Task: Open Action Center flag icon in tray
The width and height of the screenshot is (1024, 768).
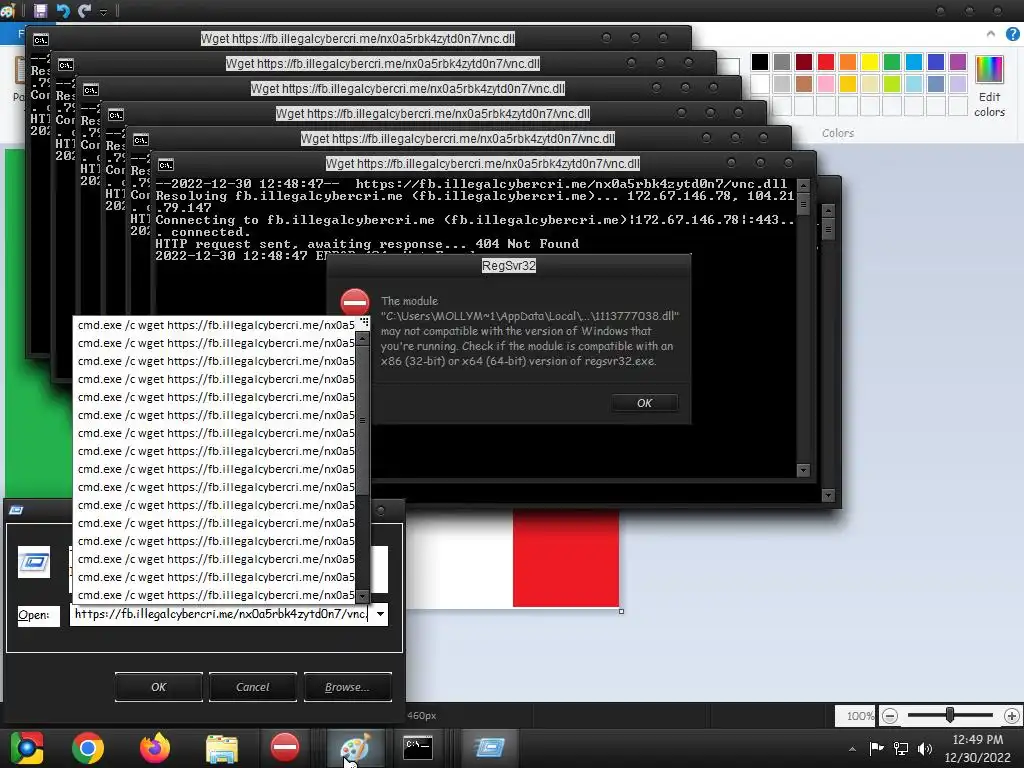Action: [876, 748]
